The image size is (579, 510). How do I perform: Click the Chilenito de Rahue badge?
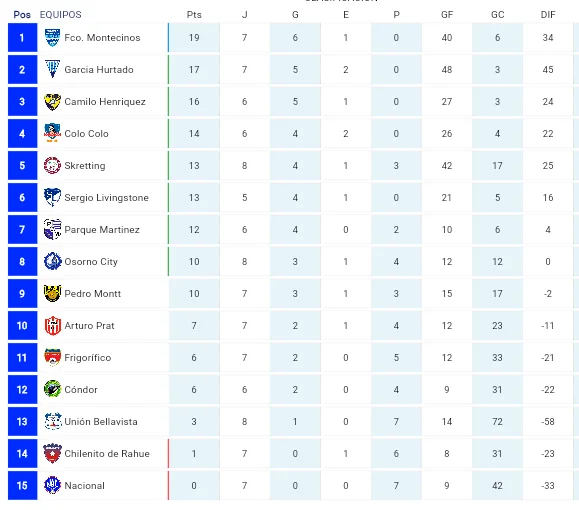52,453
